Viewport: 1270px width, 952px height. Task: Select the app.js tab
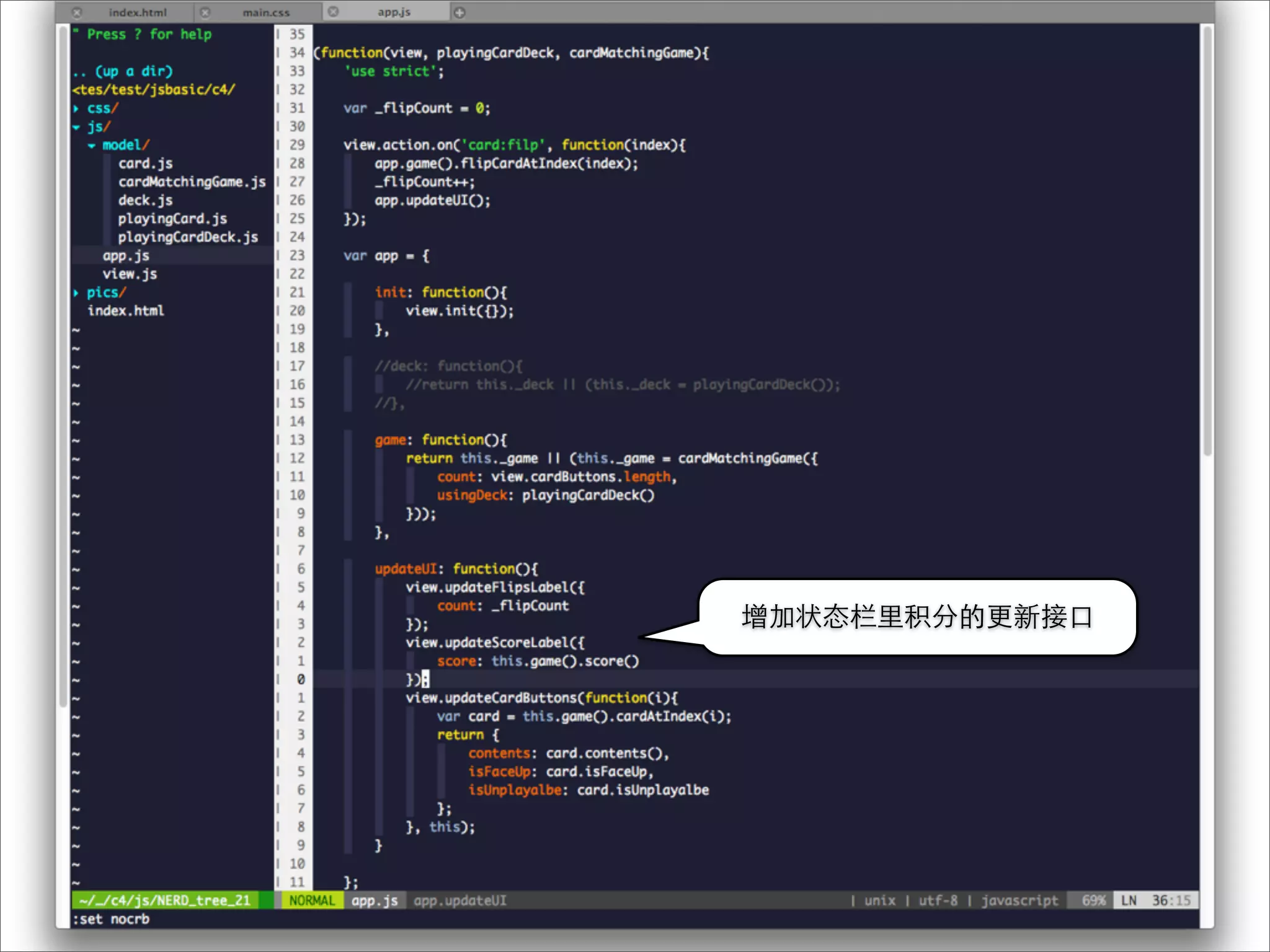[394, 12]
